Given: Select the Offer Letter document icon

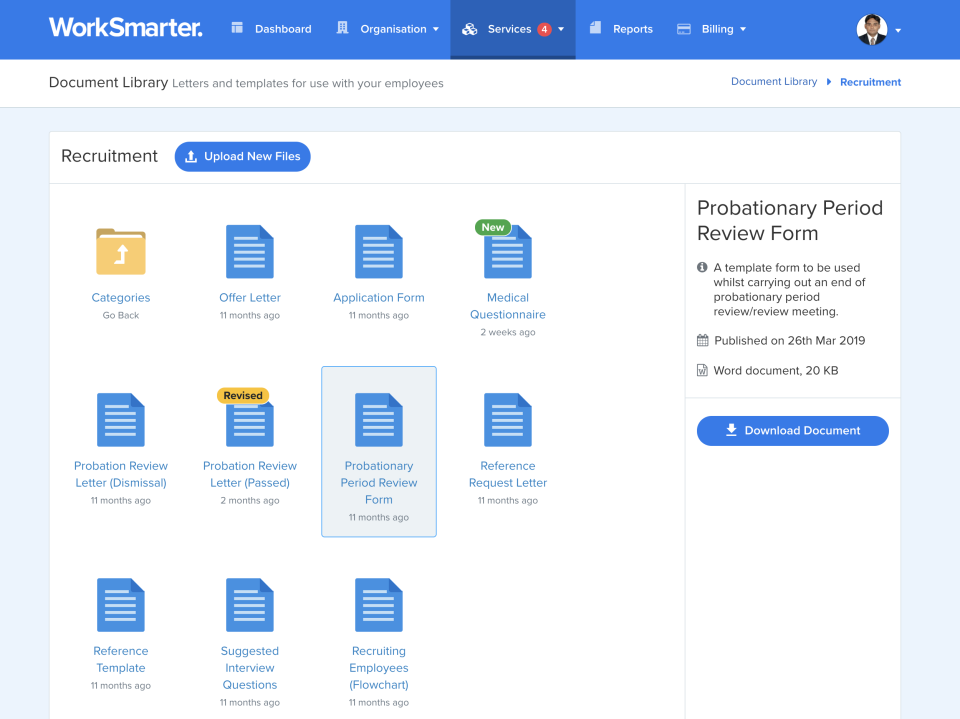Looking at the screenshot, I should (249, 251).
